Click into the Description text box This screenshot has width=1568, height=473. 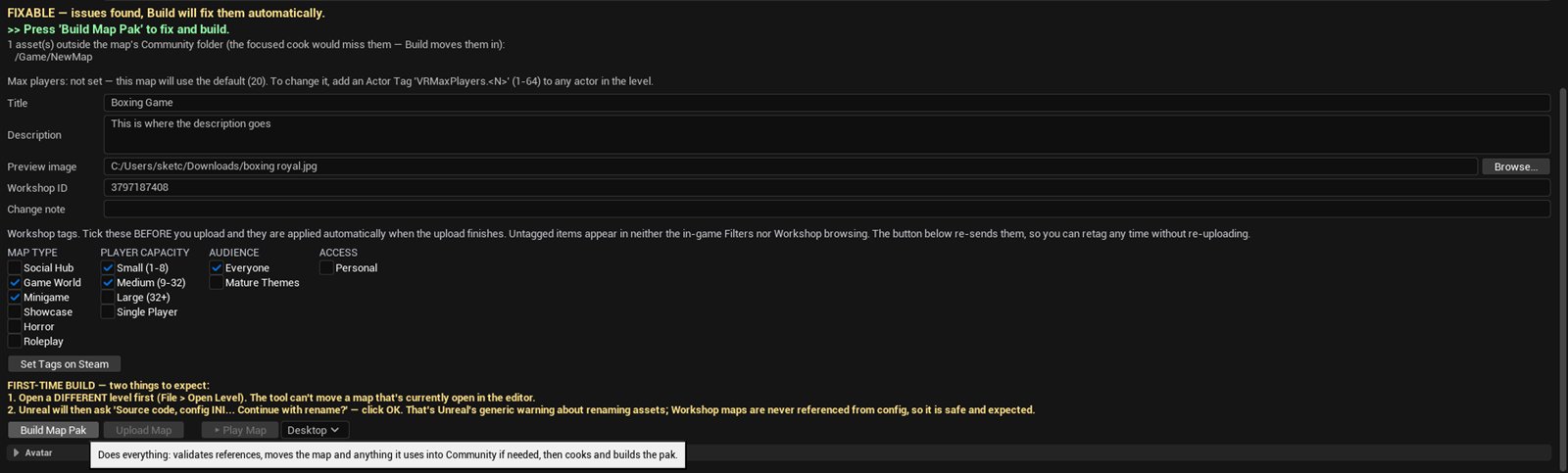[x=827, y=134]
